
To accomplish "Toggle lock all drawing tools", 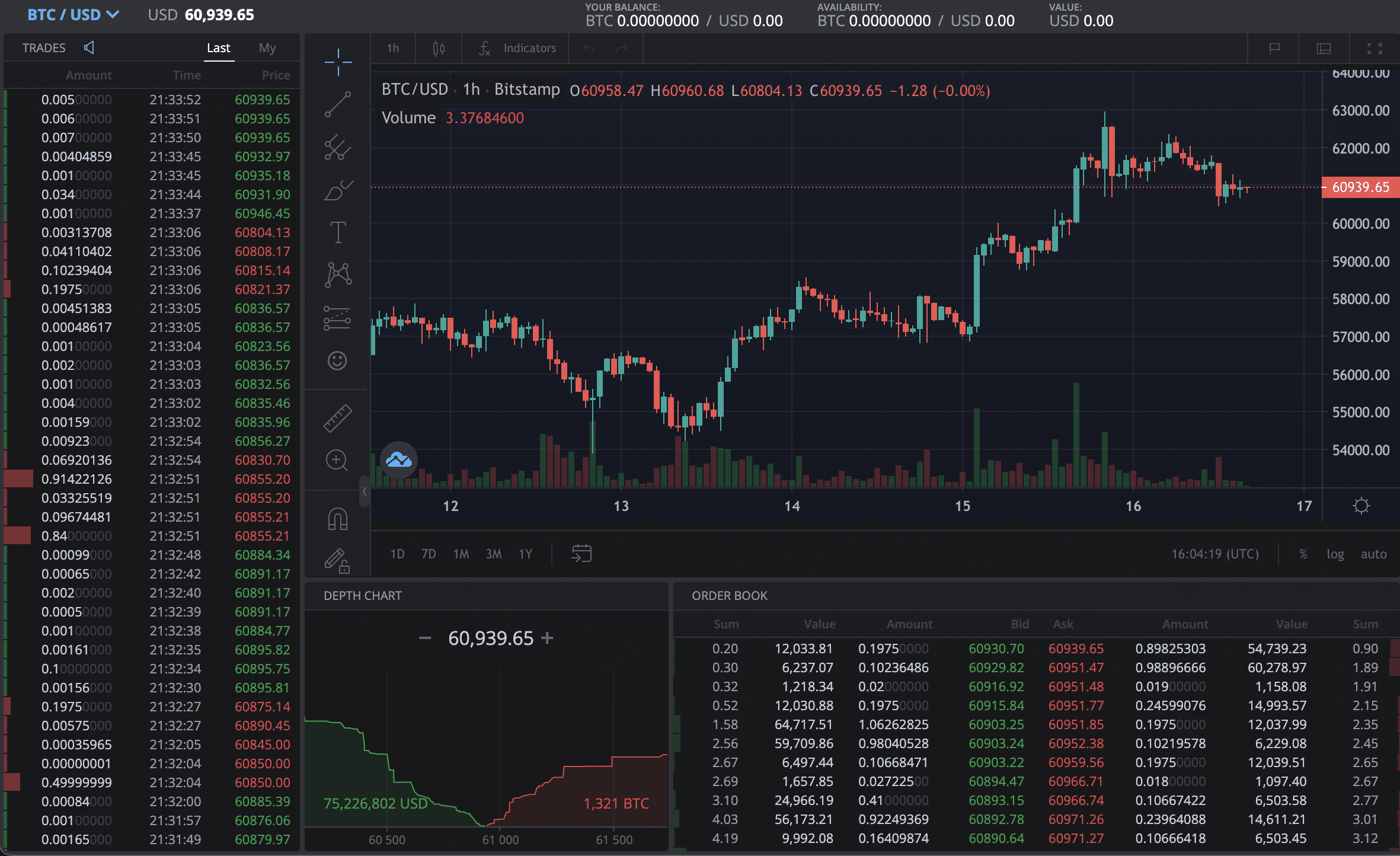I will (x=337, y=560).
